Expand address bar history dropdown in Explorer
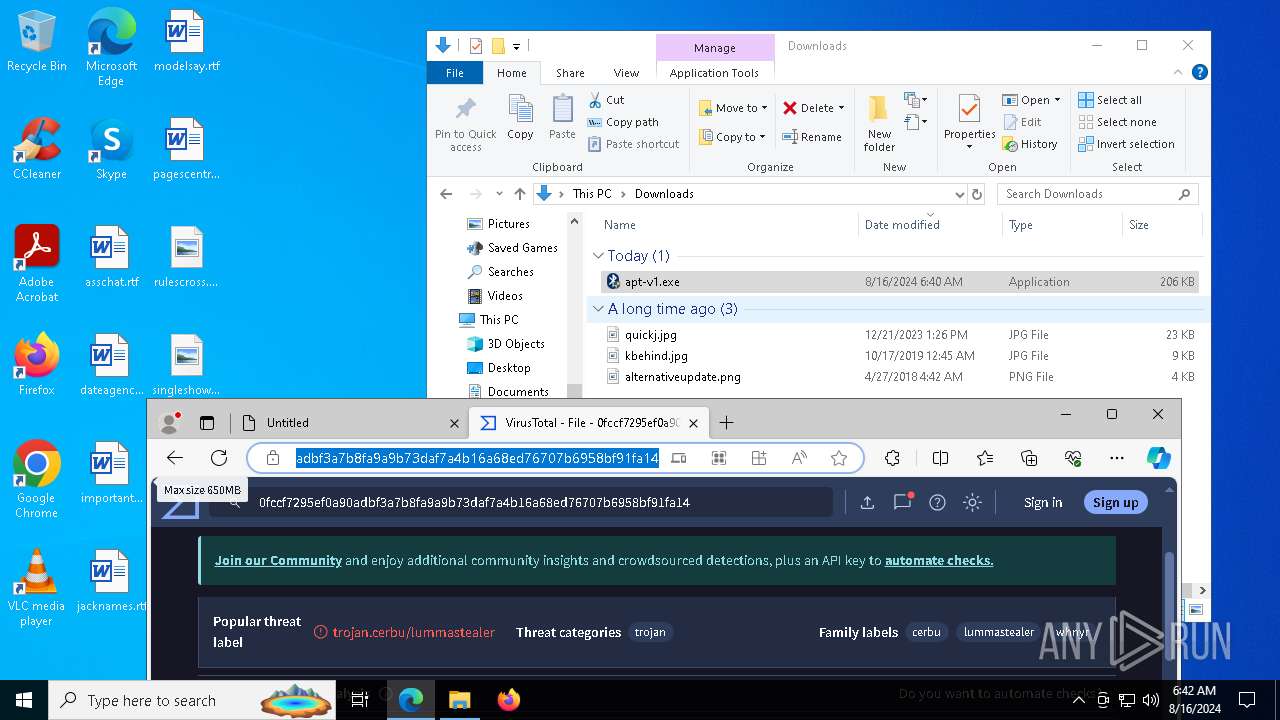1280x720 pixels. tap(960, 194)
